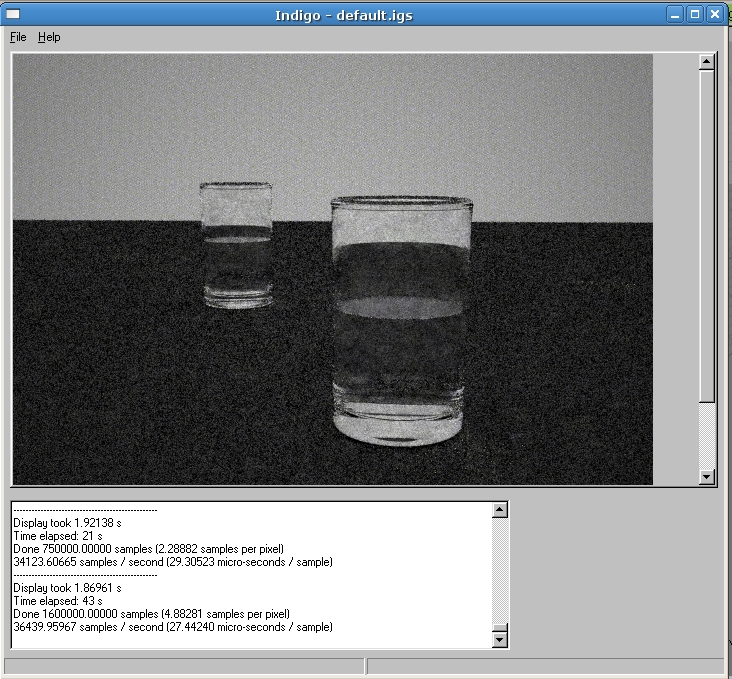Maximize the Indigo window

coord(695,14)
